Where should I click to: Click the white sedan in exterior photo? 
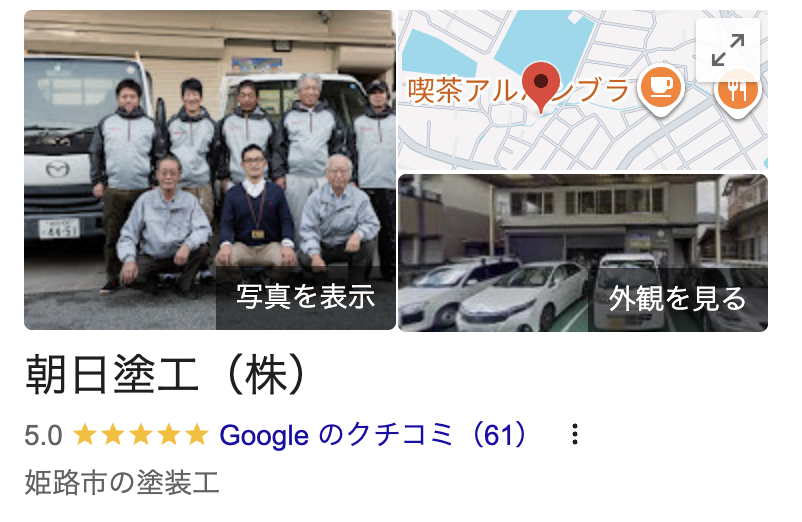pos(522,298)
